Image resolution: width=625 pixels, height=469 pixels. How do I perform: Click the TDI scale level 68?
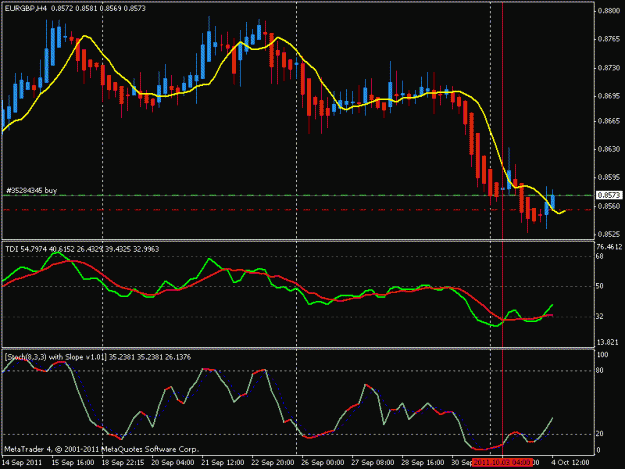pos(599,256)
